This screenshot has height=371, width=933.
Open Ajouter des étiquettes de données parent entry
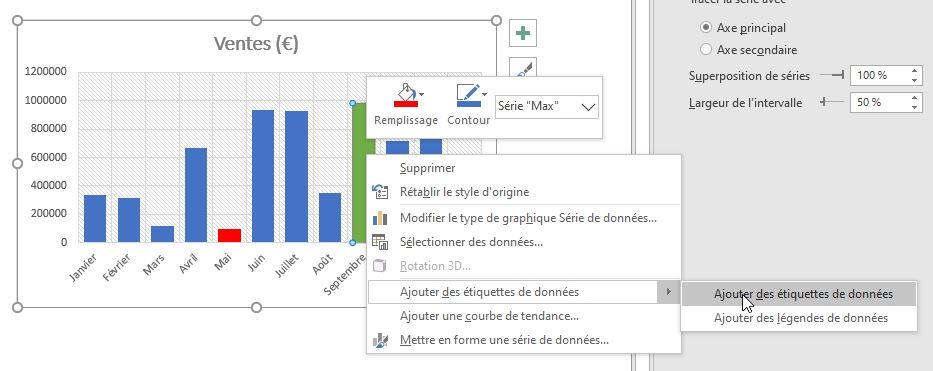tap(524, 292)
